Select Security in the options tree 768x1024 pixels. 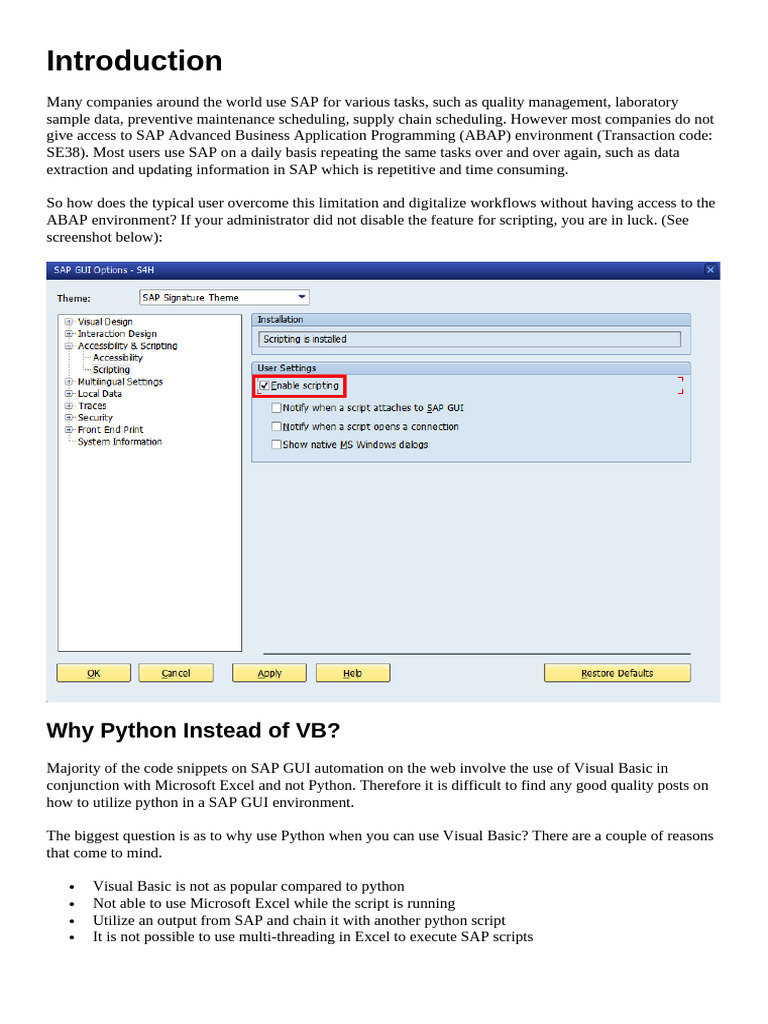(x=95, y=417)
